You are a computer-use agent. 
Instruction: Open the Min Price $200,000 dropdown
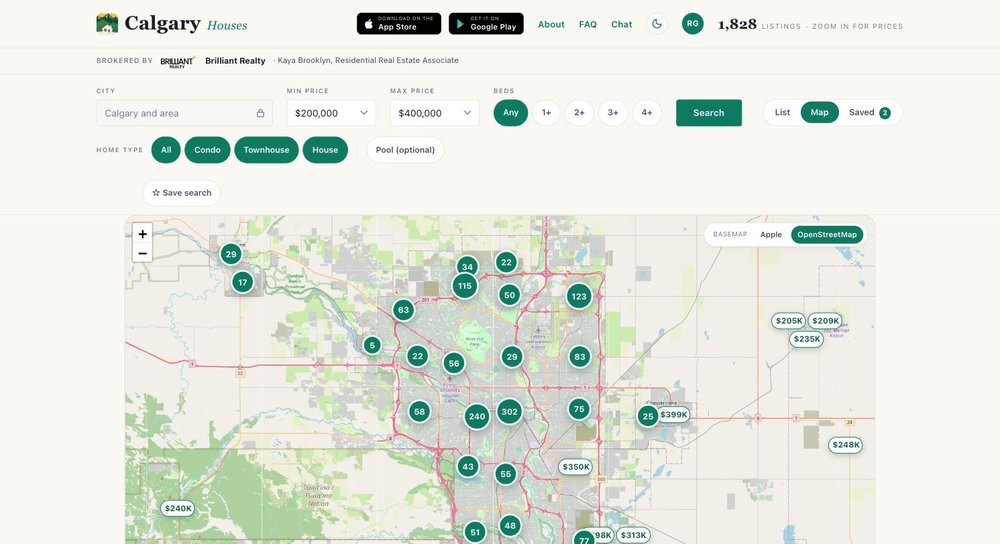(x=331, y=114)
